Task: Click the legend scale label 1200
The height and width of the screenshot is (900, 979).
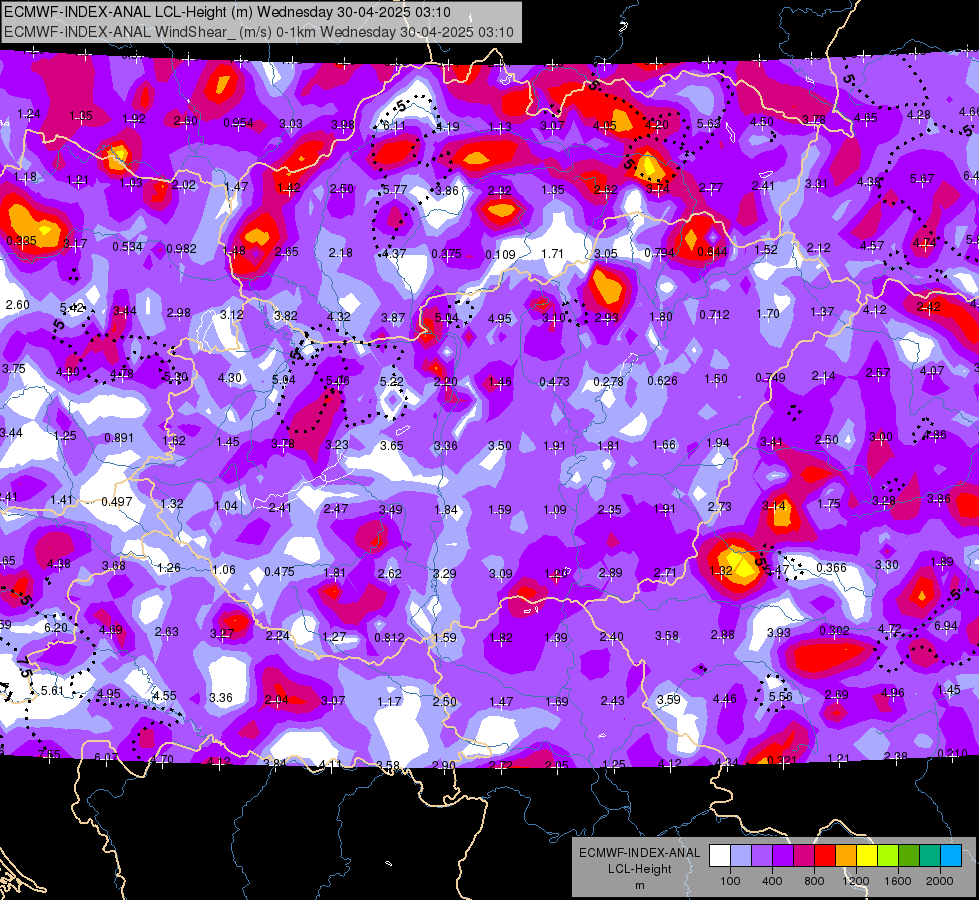Action: click(x=856, y=881)
